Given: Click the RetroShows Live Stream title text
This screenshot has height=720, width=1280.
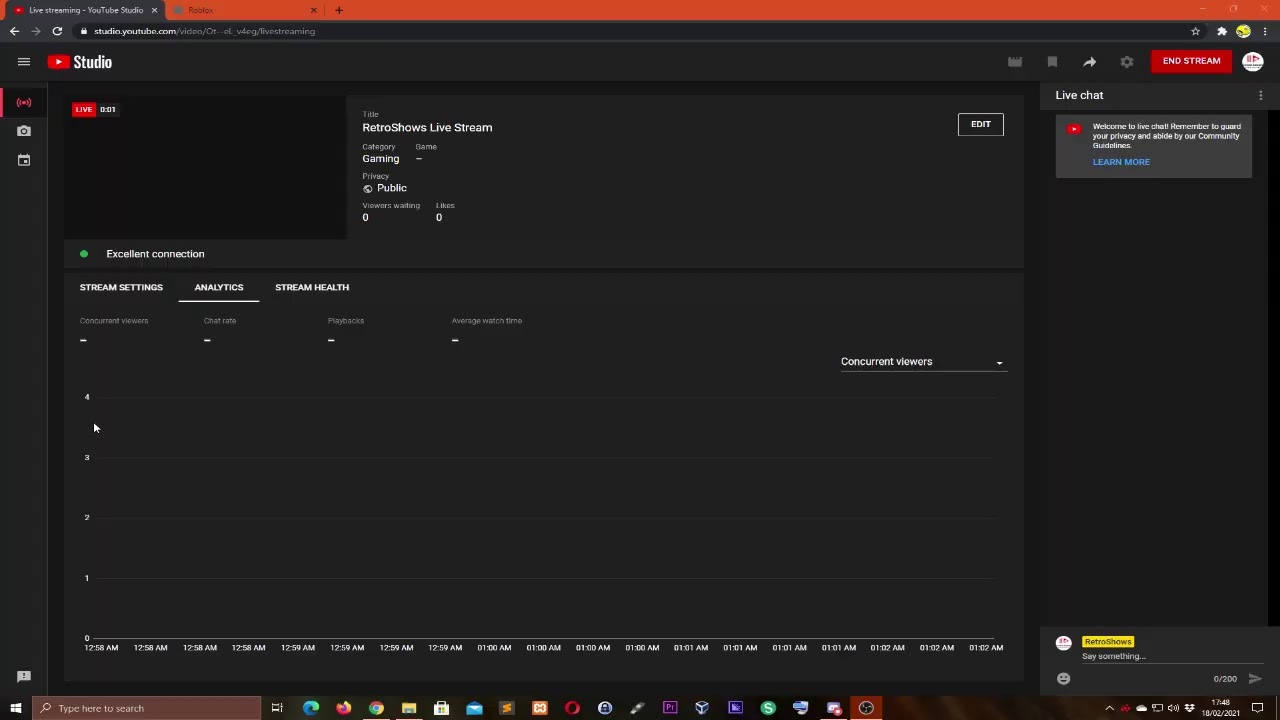Looking at the screenshot, I should coord(427,128).
